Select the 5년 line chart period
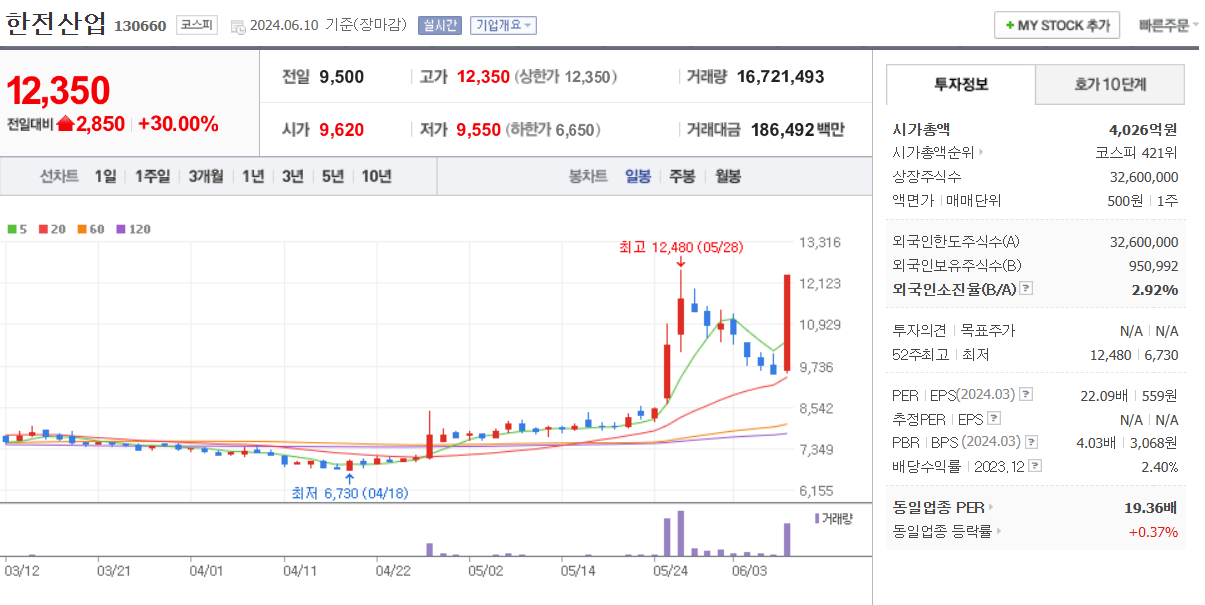Image resolution: width=1205 pixels, height=605 pixels. pos(333,176)
